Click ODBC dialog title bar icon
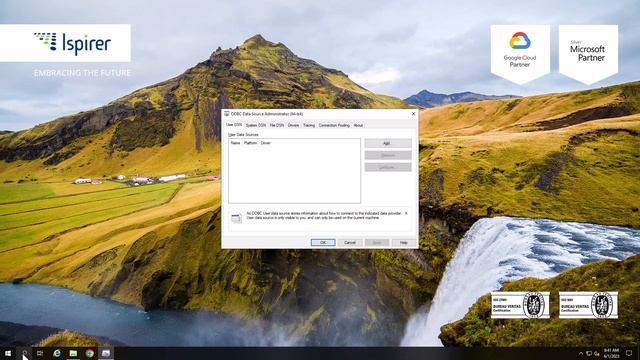This screenshot has height=360, width=640. [227, 114]
